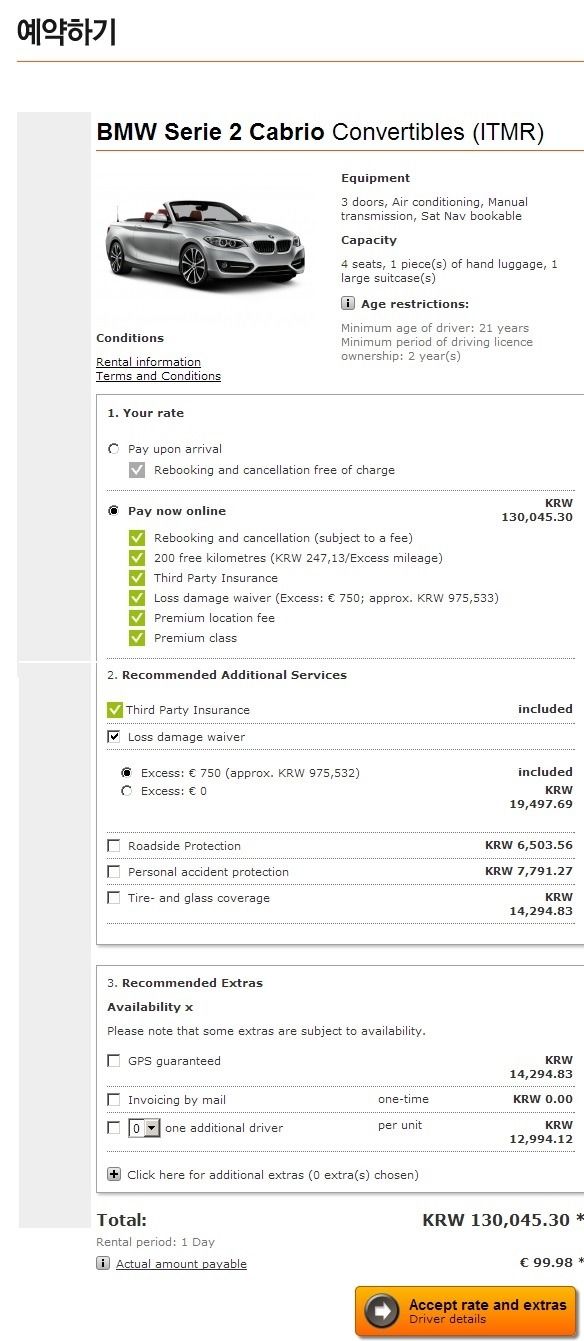Check the Tire- and glass coverage box
The image size is (584, 1341).
(114, 898)
